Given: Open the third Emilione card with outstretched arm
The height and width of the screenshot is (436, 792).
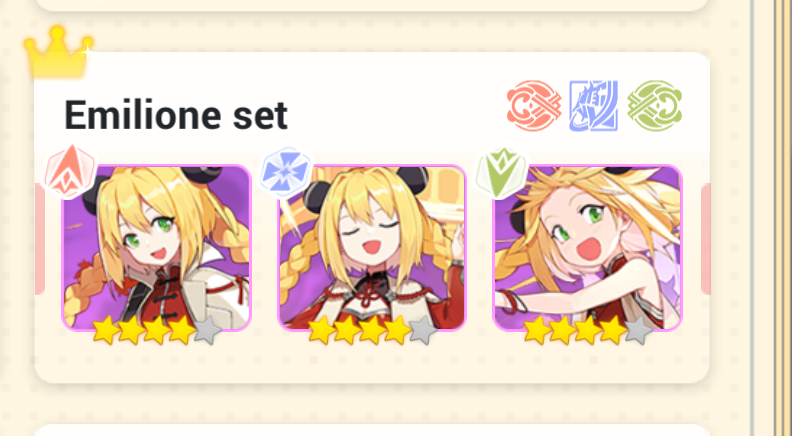Looking at the screenshot, I should pyautogui.click(x=587, y=248).
